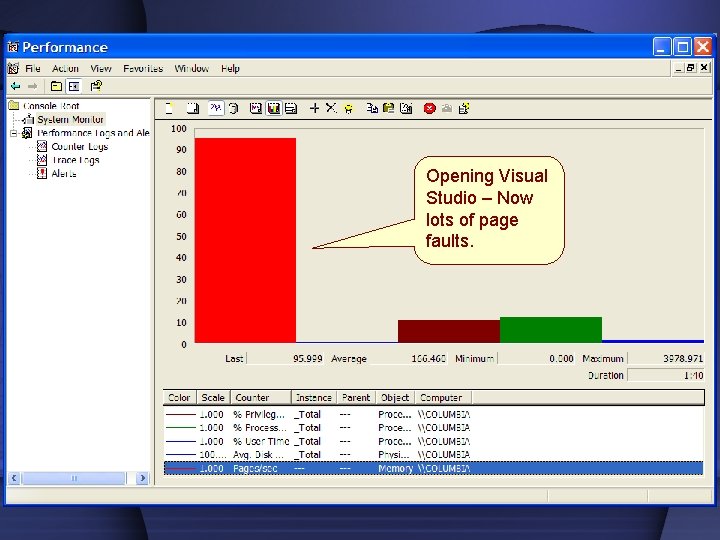720x540 pixels.
Task: Restore the inner console child window
Action: click(x=691, y=68)
